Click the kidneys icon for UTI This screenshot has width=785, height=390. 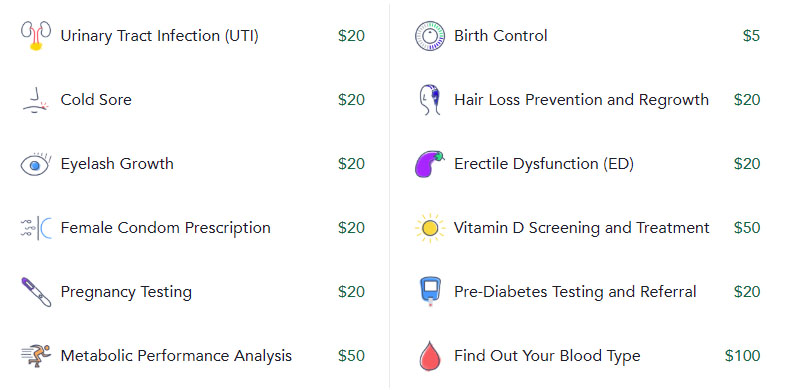[x=36, y=36]
